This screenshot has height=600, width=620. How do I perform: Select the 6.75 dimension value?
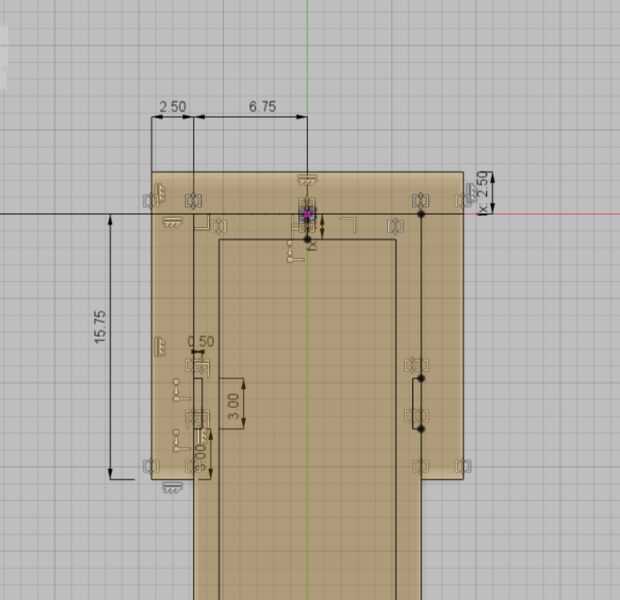tap(263, 106)
